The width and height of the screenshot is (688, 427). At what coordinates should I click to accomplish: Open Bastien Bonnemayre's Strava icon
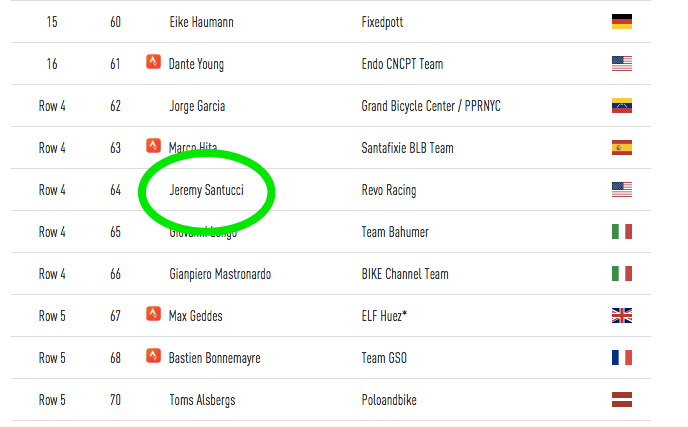click(153, 357)
